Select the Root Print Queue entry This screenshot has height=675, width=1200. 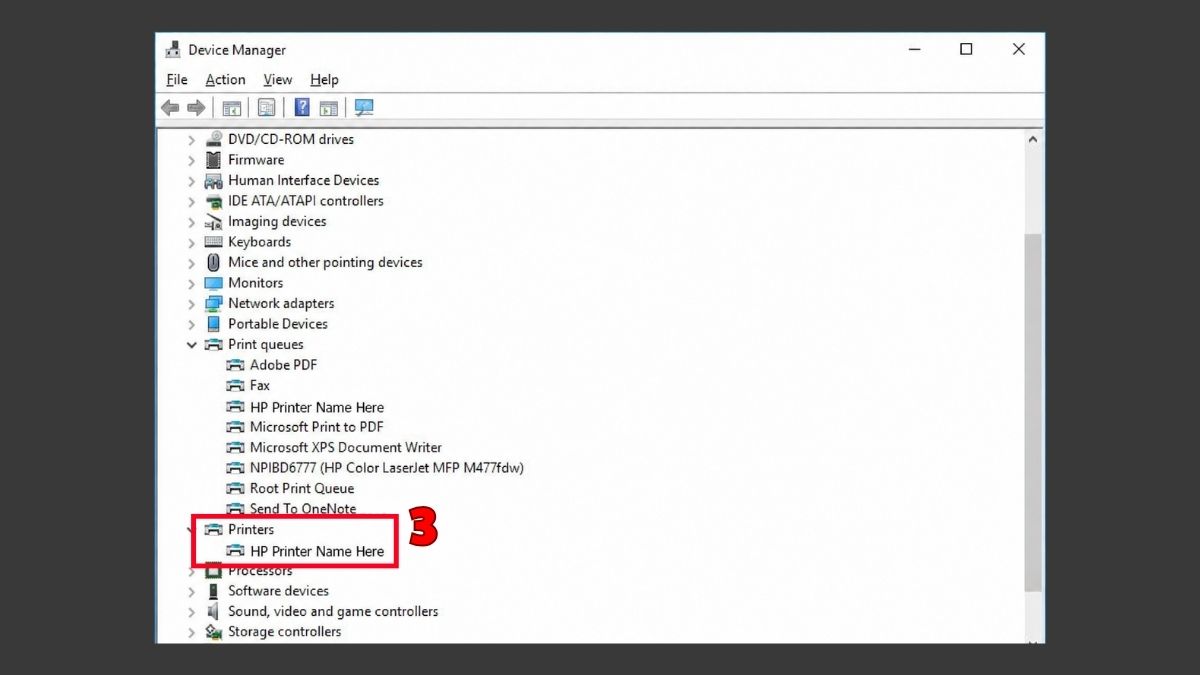(x=302, y=488)
